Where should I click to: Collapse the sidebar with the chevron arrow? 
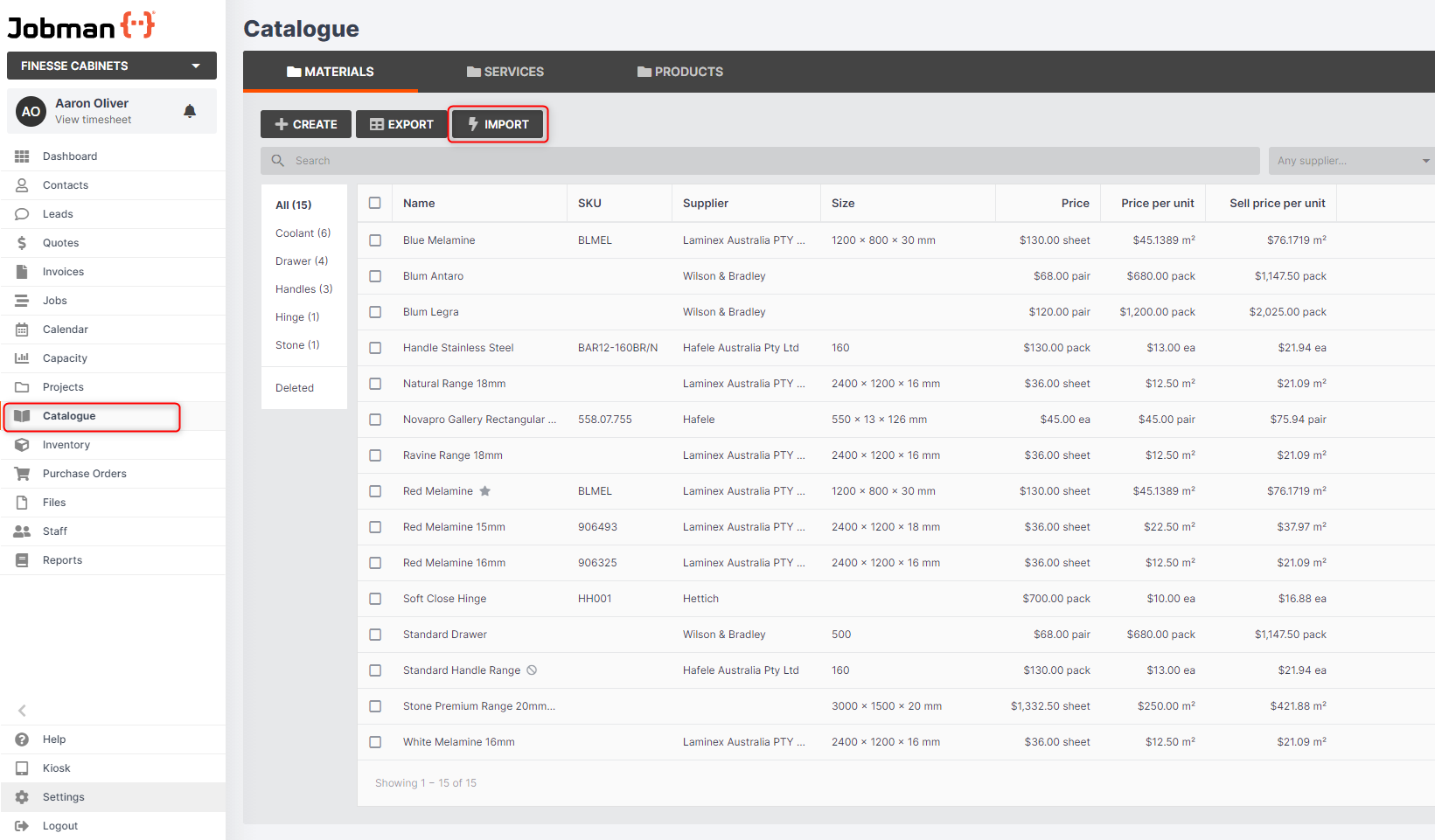tap(22, 711)
